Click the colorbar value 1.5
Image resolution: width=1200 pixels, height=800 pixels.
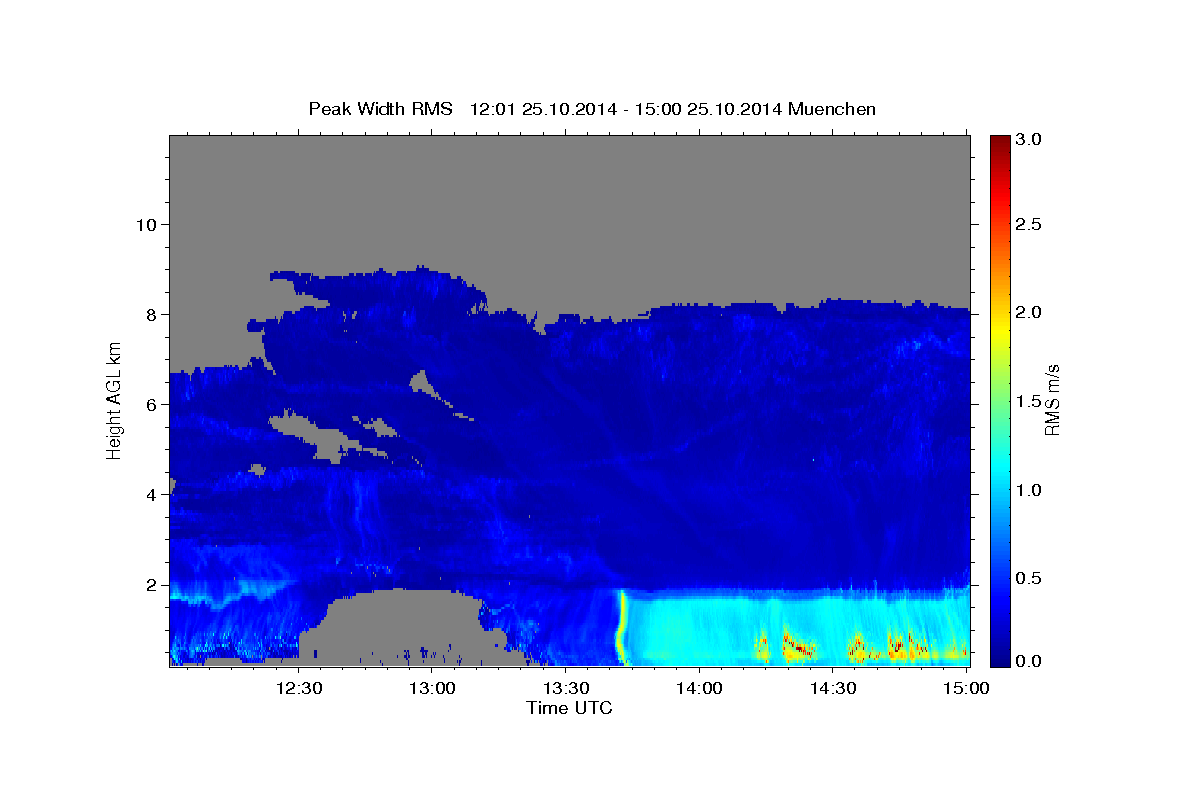point(1030,401)
